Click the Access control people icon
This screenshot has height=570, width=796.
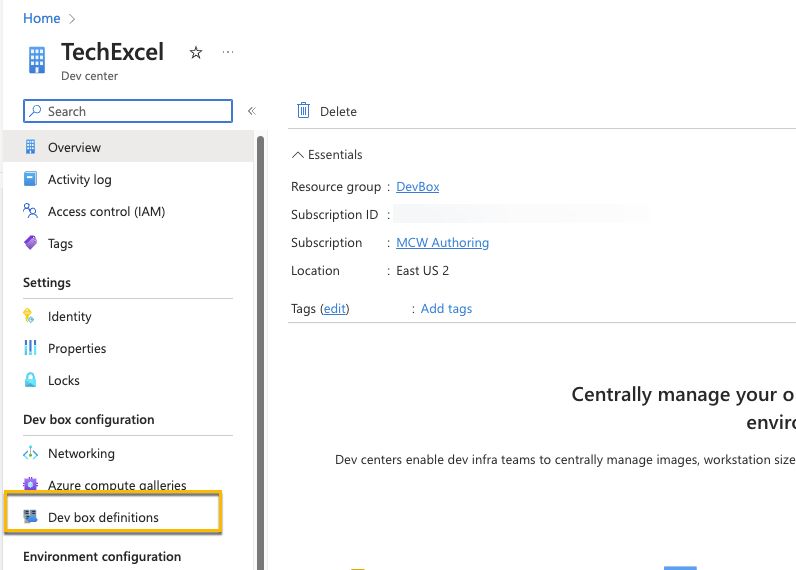pyautogui.click(x=30, y=211)
